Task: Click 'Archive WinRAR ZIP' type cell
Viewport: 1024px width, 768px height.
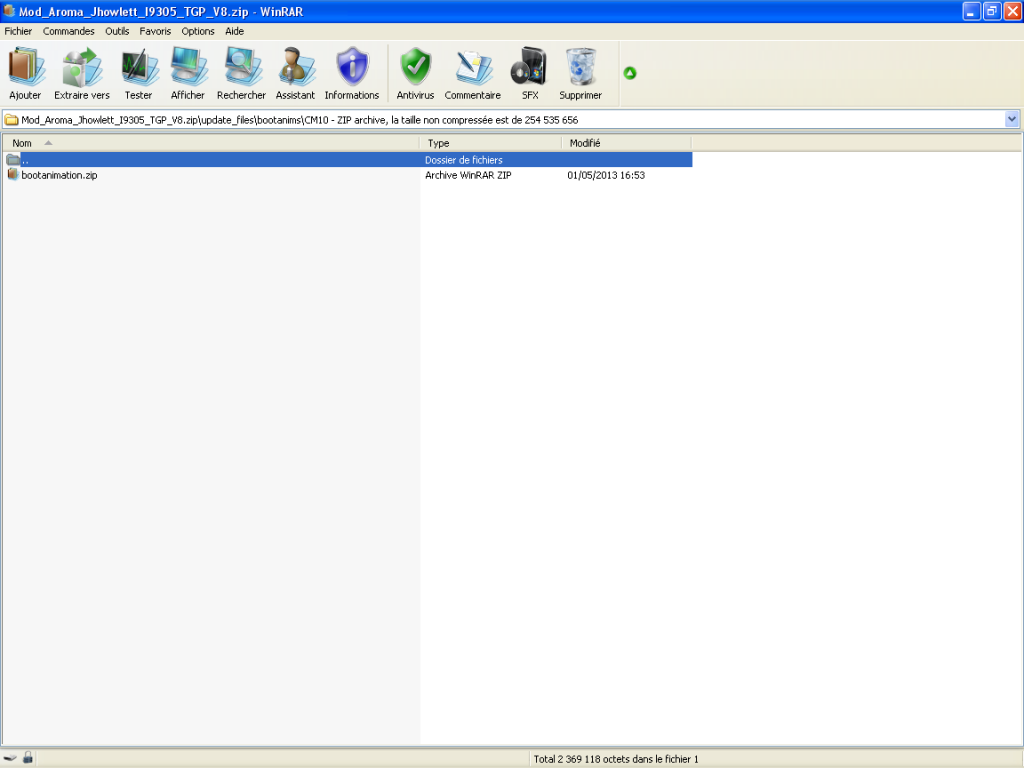Action: click(468, 175)
